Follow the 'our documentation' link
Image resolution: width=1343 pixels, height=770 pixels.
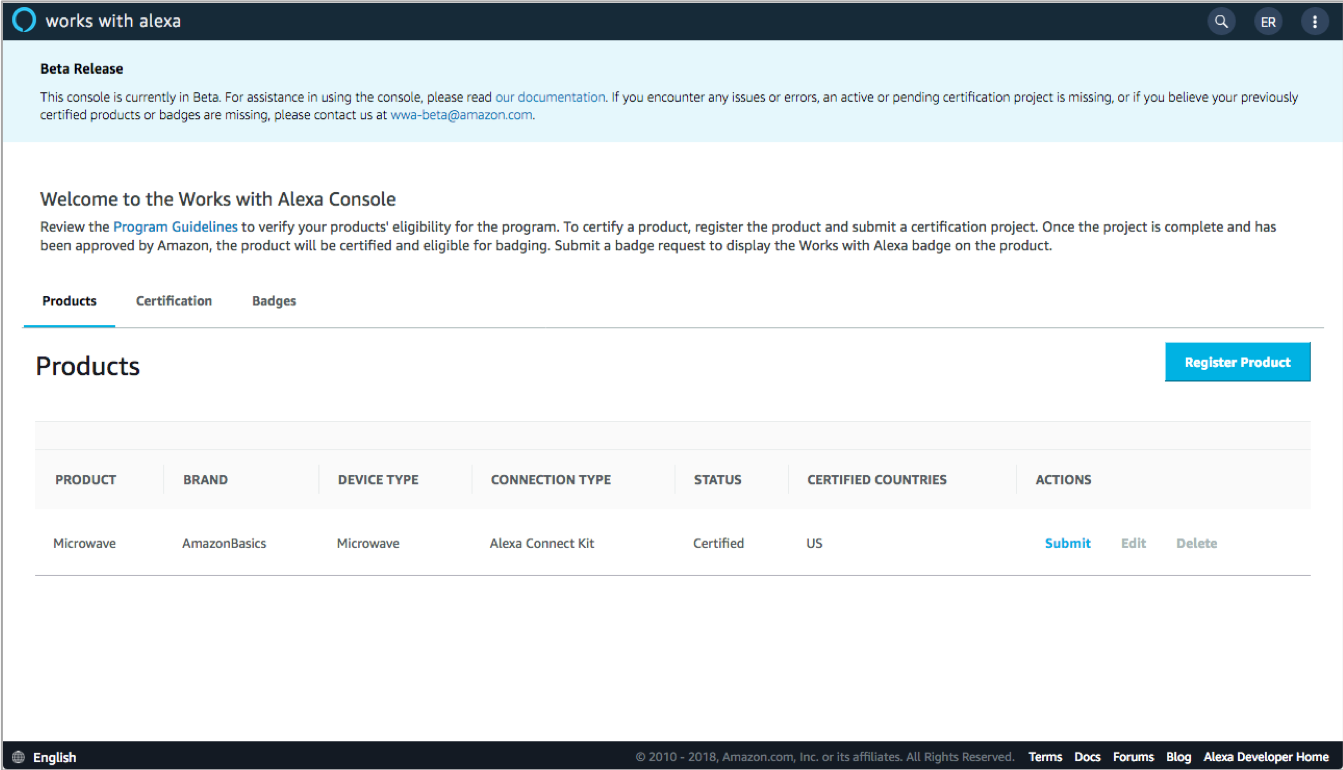[x=550, y=97]
